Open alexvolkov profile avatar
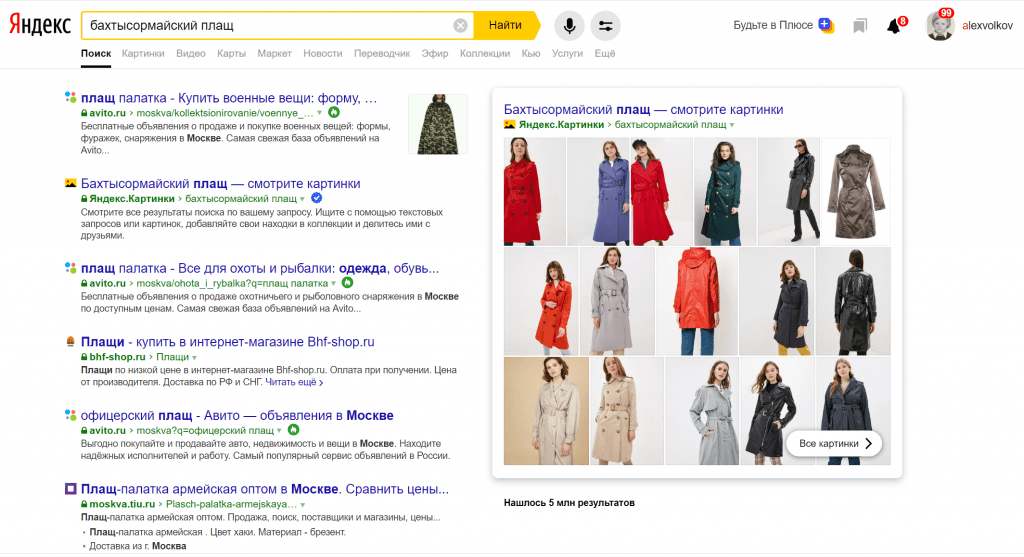The image size is (1024, 557). [940, 25]
